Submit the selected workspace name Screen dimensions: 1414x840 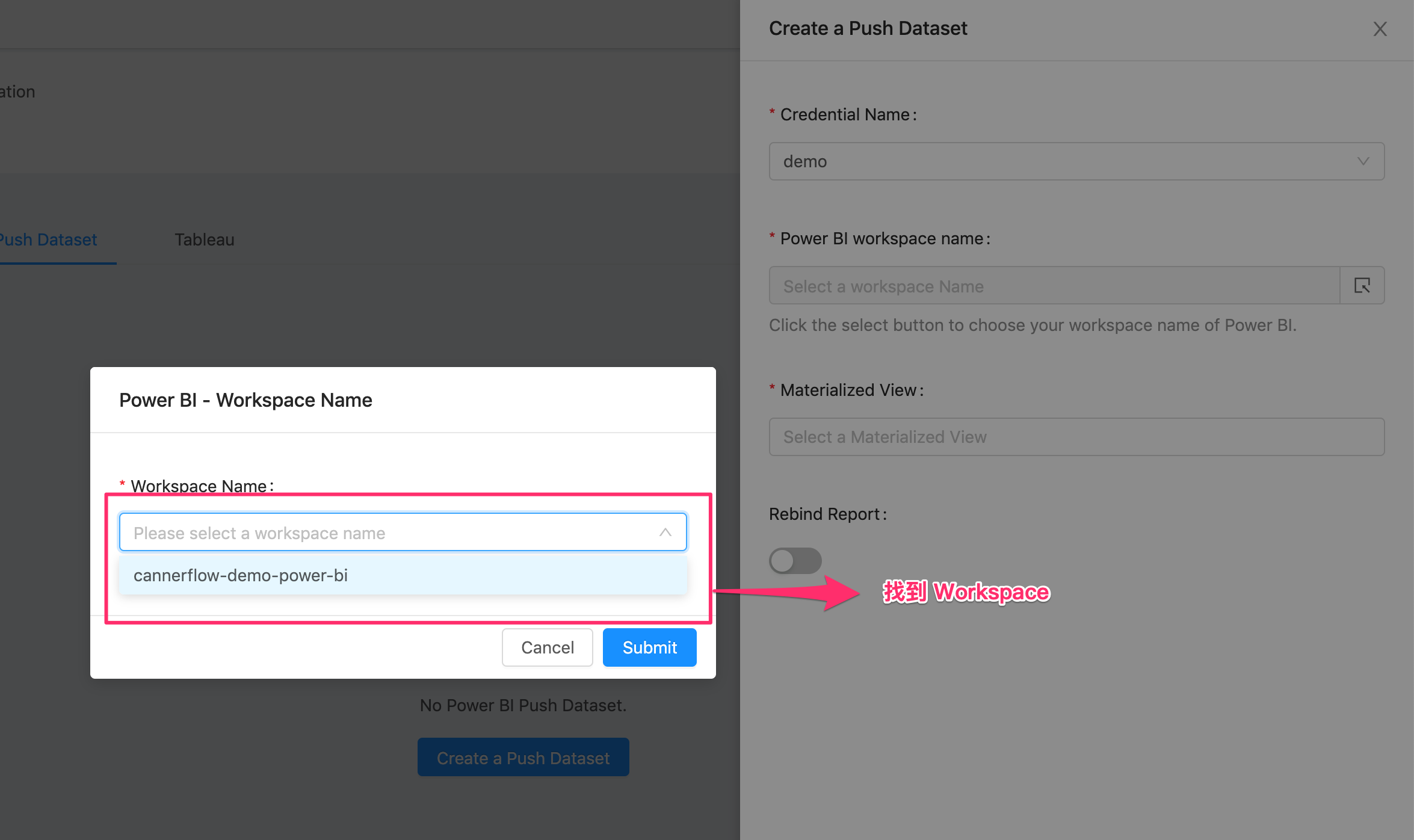649,647
